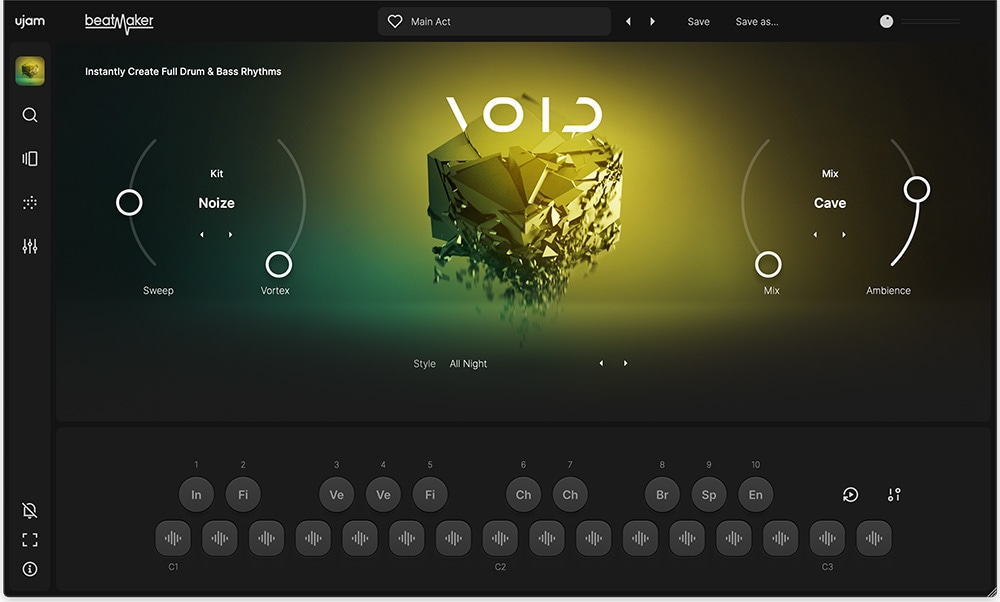The image size is (1000, 602).
Task: Click the waveform pad just after C2
Action: (547, 538)
